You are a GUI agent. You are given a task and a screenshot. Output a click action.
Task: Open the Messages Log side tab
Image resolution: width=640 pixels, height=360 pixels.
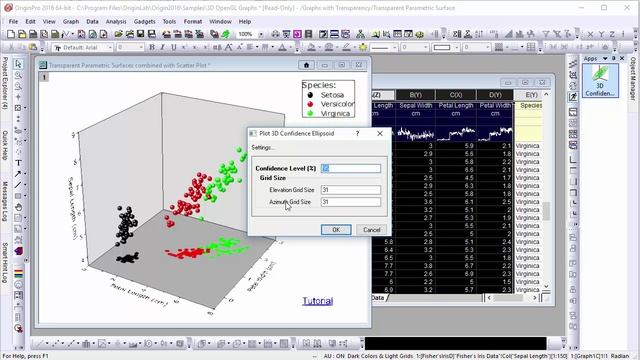pyautogui.click(x=4, y=201)
